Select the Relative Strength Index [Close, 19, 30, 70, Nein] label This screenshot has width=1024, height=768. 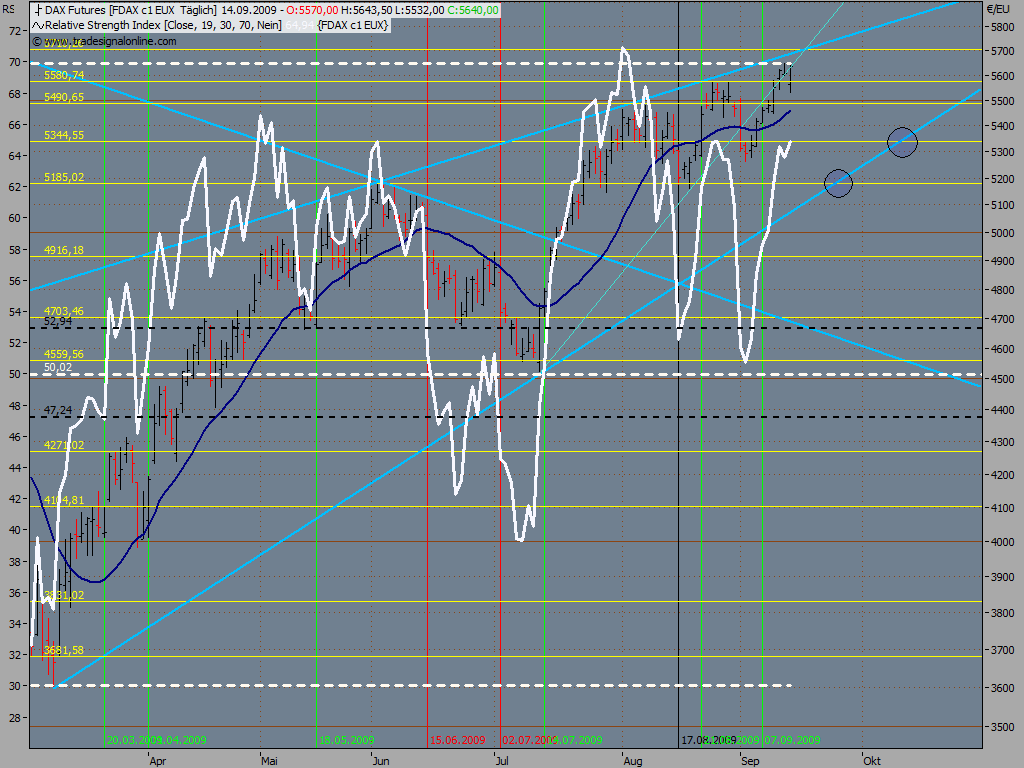[x=163, y=25]
